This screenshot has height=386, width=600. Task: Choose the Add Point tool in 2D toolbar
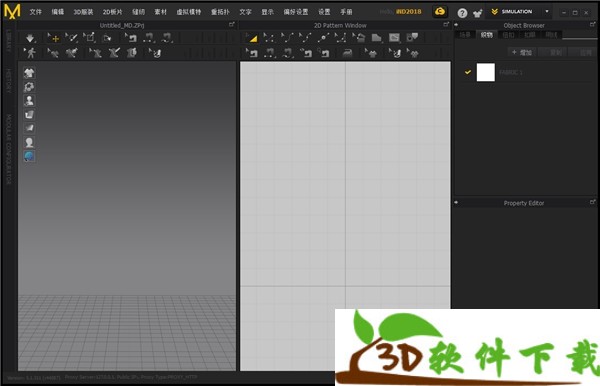tap(323, 38)
